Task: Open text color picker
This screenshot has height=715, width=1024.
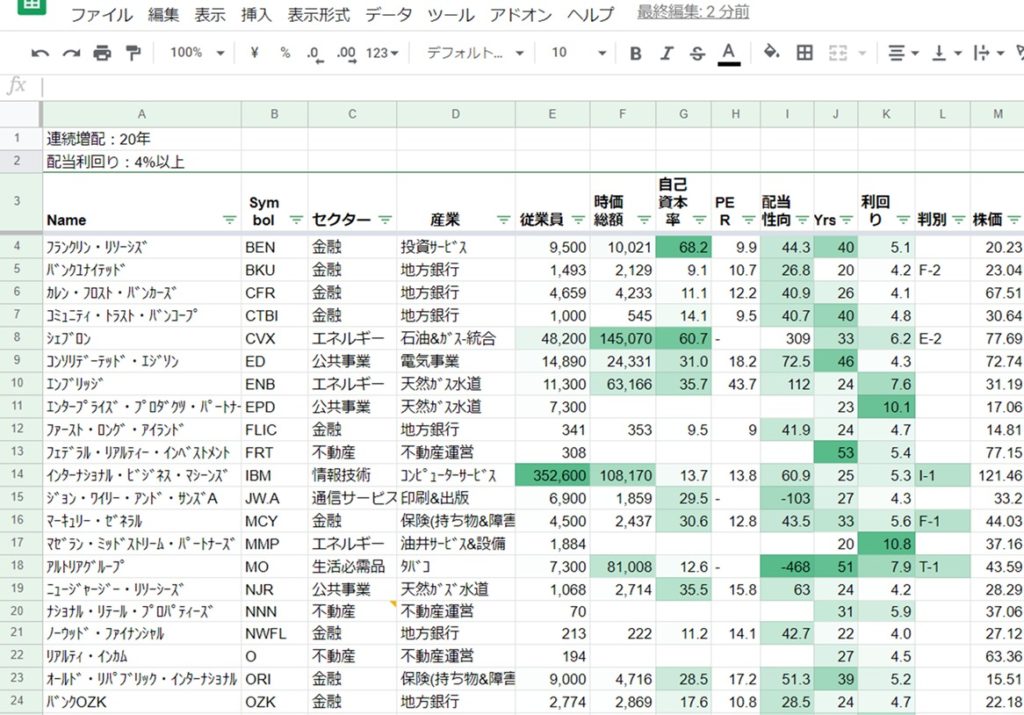Action: pos(729,54)
